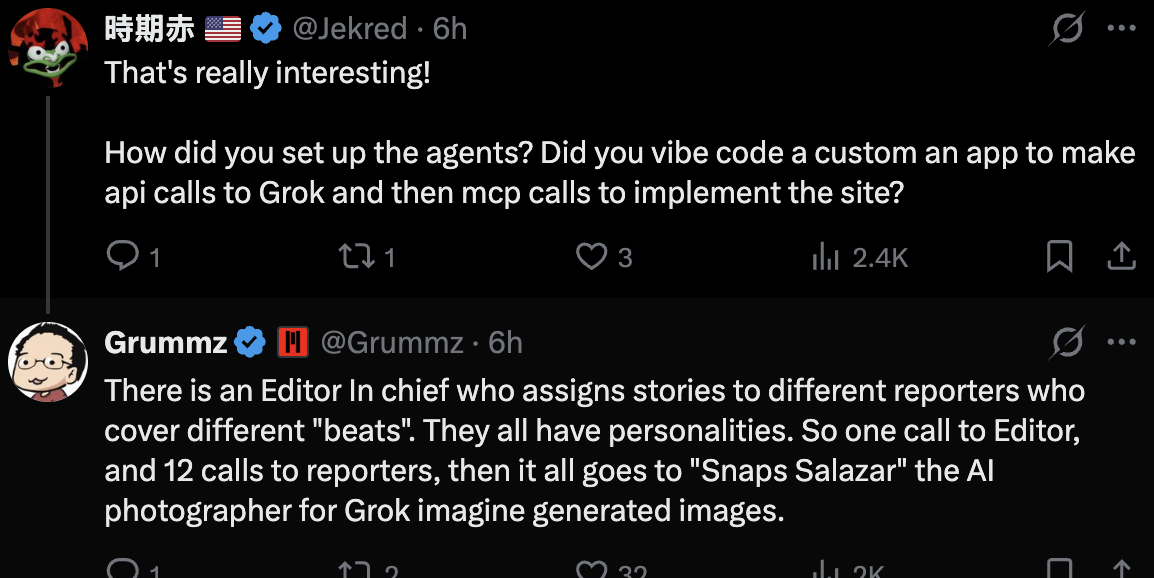Open Jekred's frog profile avatar
This screenshot has height=578, width=1154.
[x=48, y=48]
